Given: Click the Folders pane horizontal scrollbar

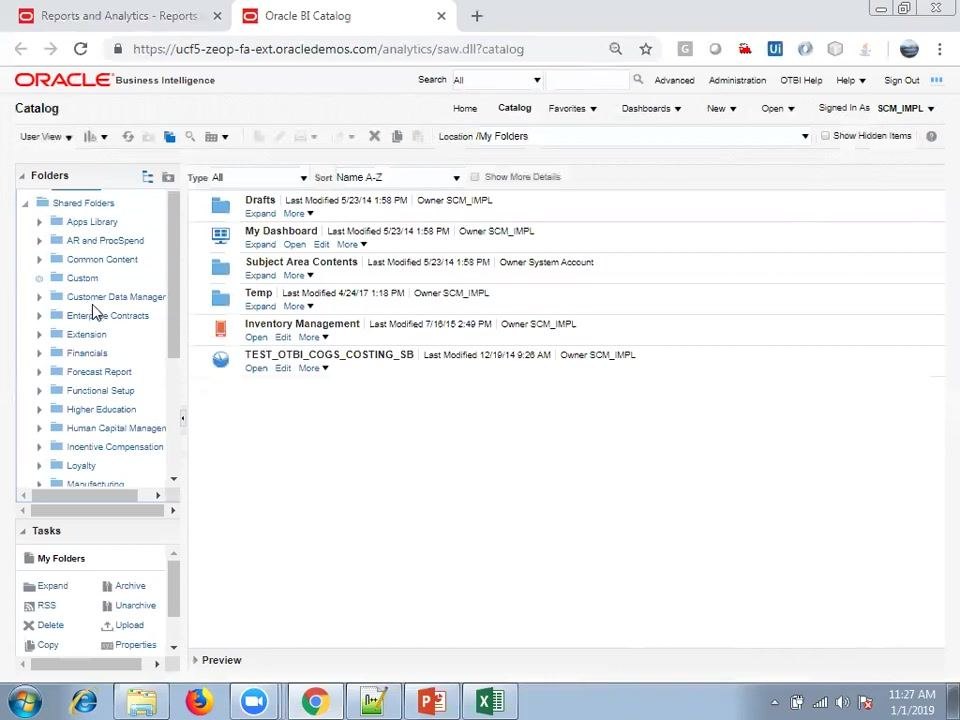Looking at the screenshot, I should point(97,510).
